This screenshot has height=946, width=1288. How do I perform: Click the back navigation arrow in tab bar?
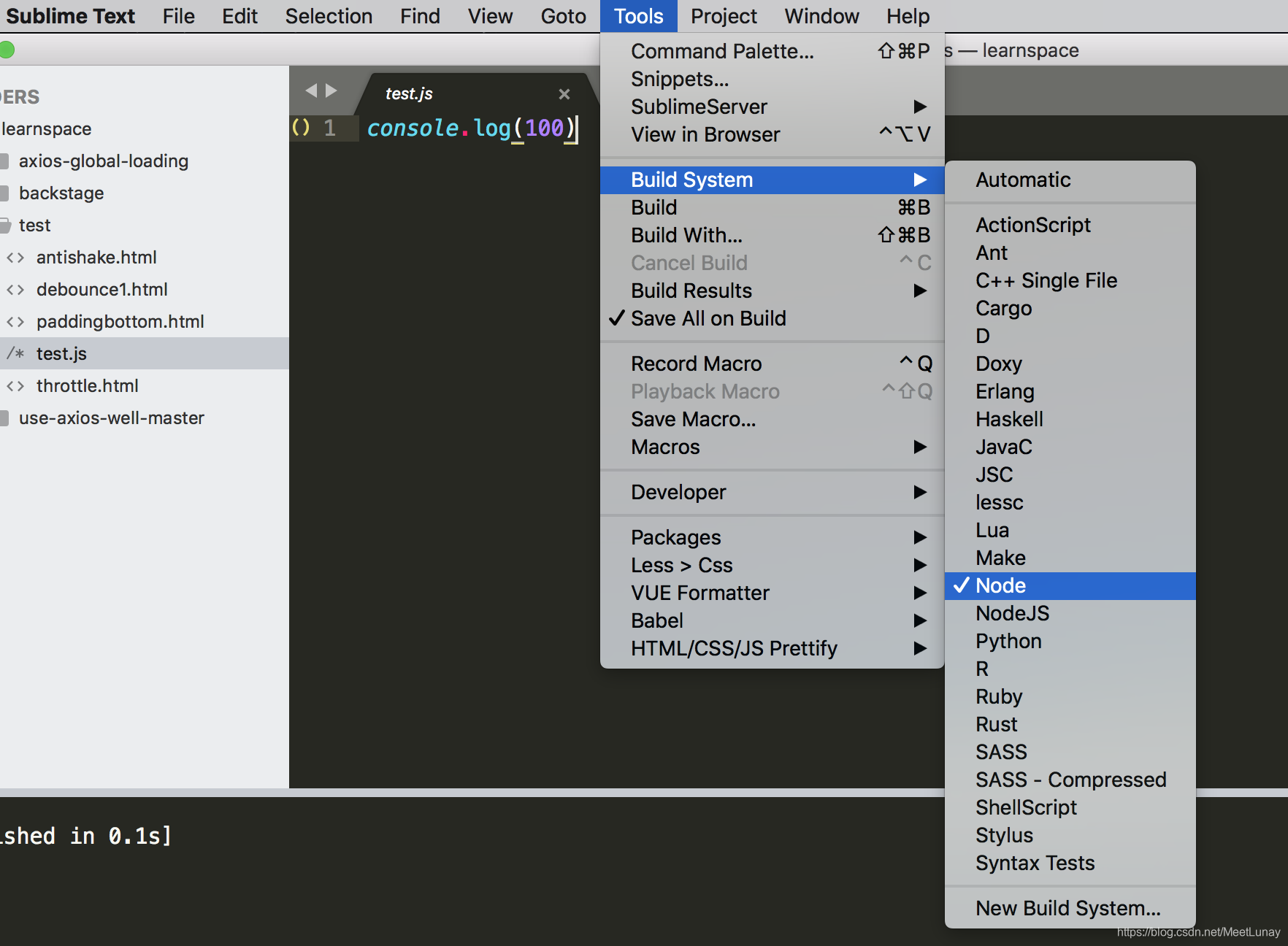tap(311, 90)
